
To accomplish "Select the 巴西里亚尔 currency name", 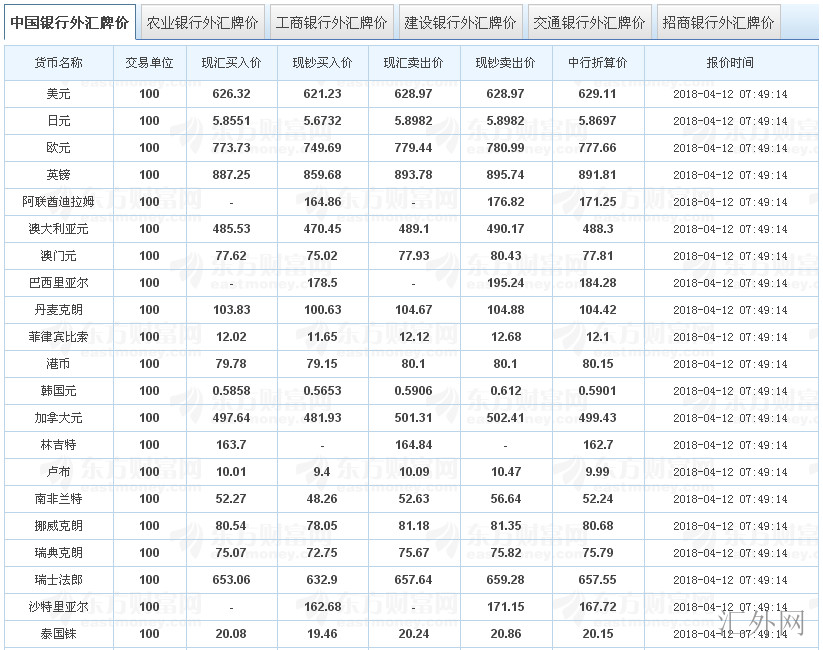I will (x=58, y=283).
